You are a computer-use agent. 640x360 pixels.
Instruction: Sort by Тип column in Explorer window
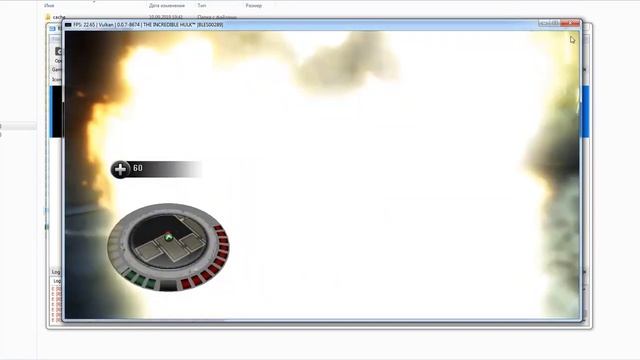pos(202,6)
